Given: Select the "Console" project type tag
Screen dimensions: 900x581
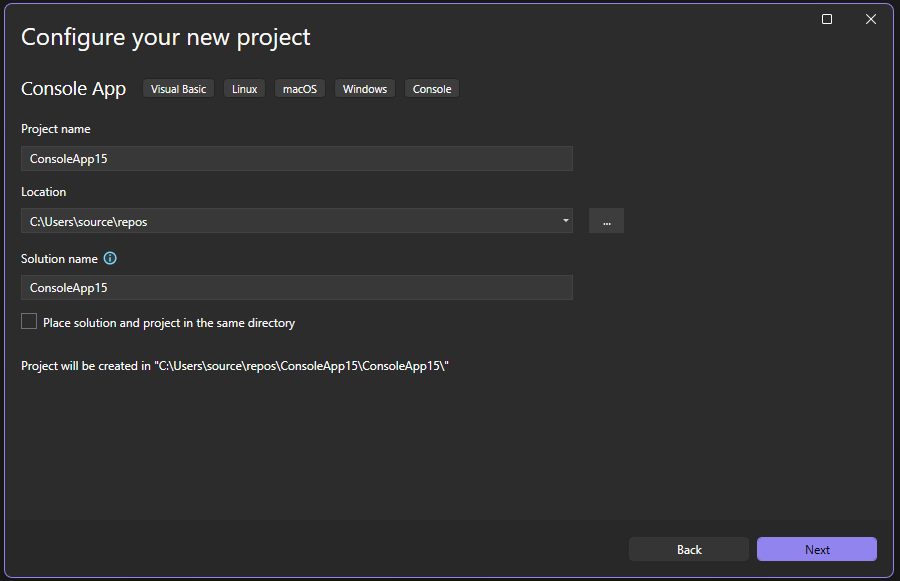Looking at the screenshot, I should (x=431, y=88).
